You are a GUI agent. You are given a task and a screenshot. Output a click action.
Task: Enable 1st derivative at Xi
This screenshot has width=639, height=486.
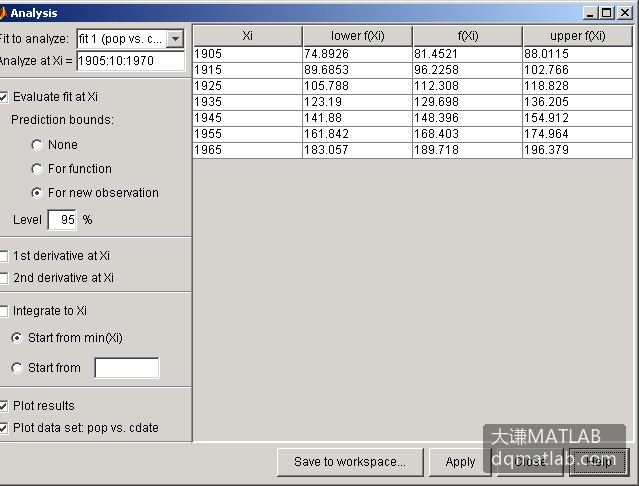click(3, 256)
